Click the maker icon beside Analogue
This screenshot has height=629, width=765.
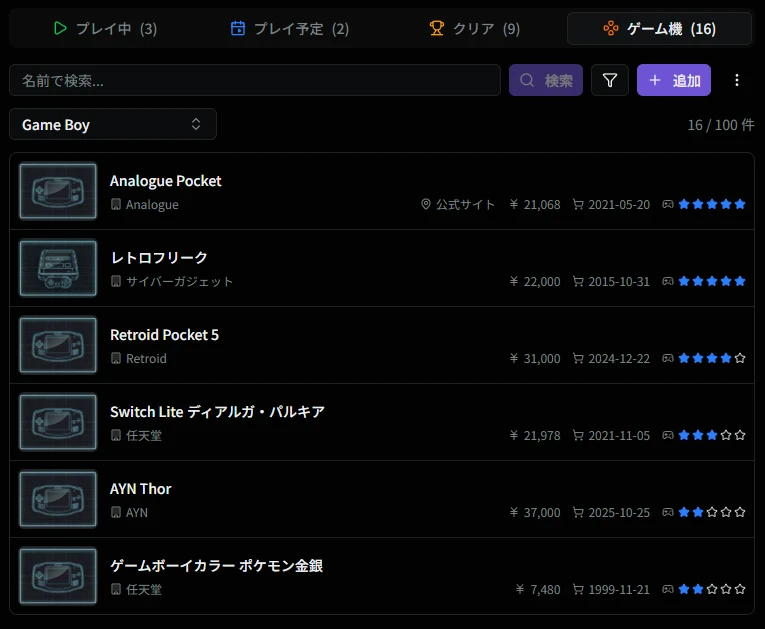[x=116, y=204]
